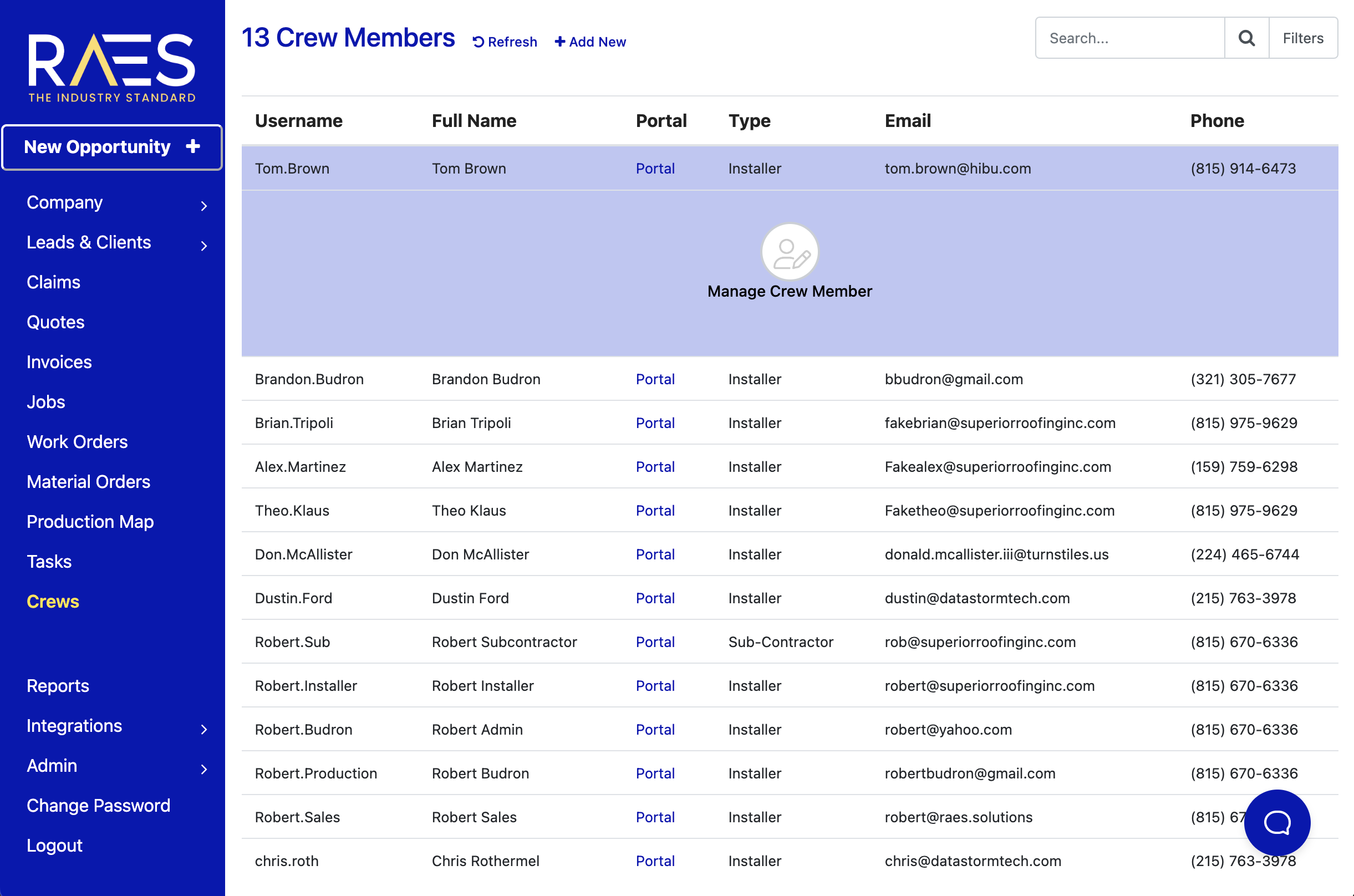Expand the Admin menu chevron

204,769
